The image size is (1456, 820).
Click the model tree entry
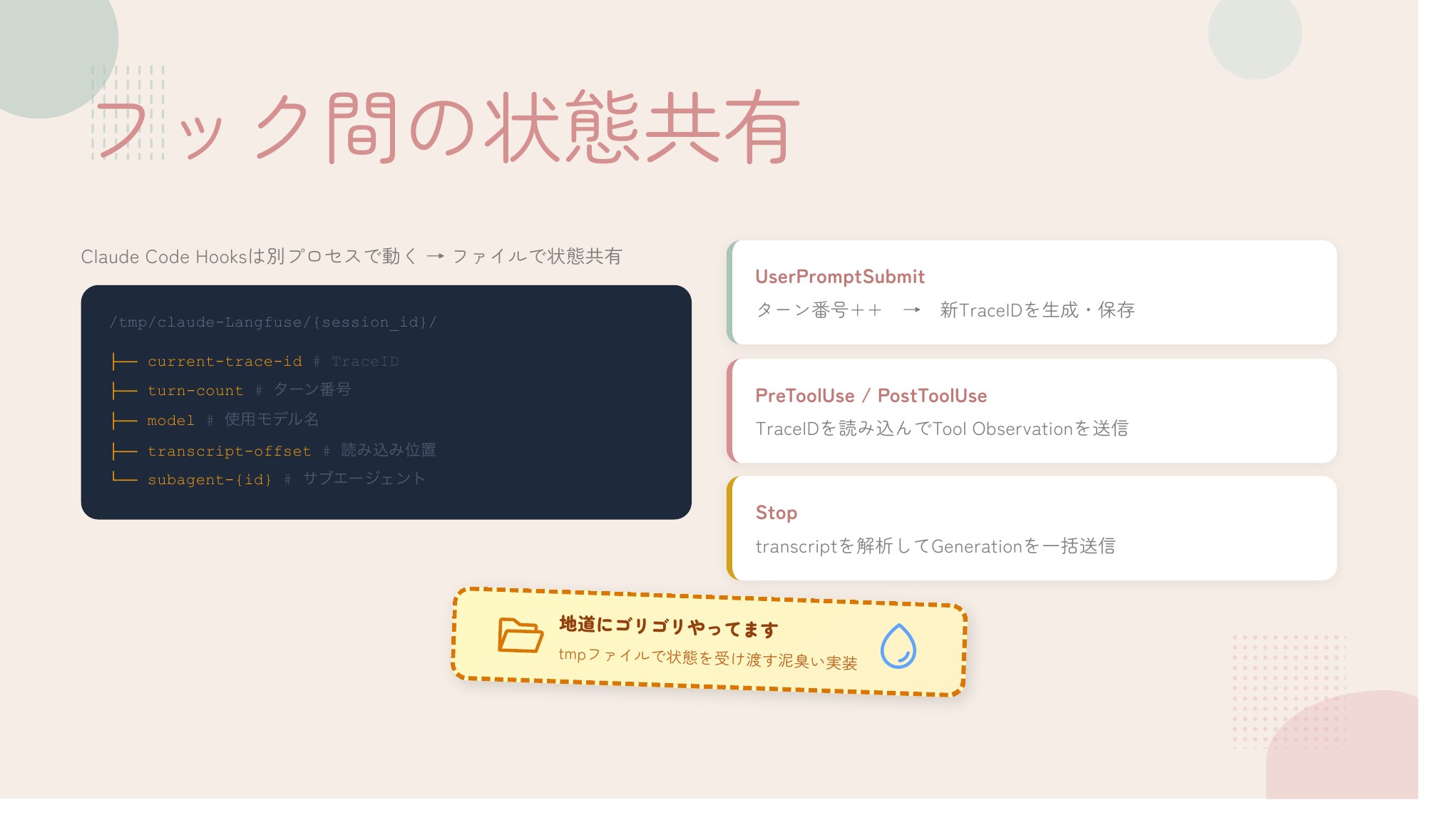(170, 421)
